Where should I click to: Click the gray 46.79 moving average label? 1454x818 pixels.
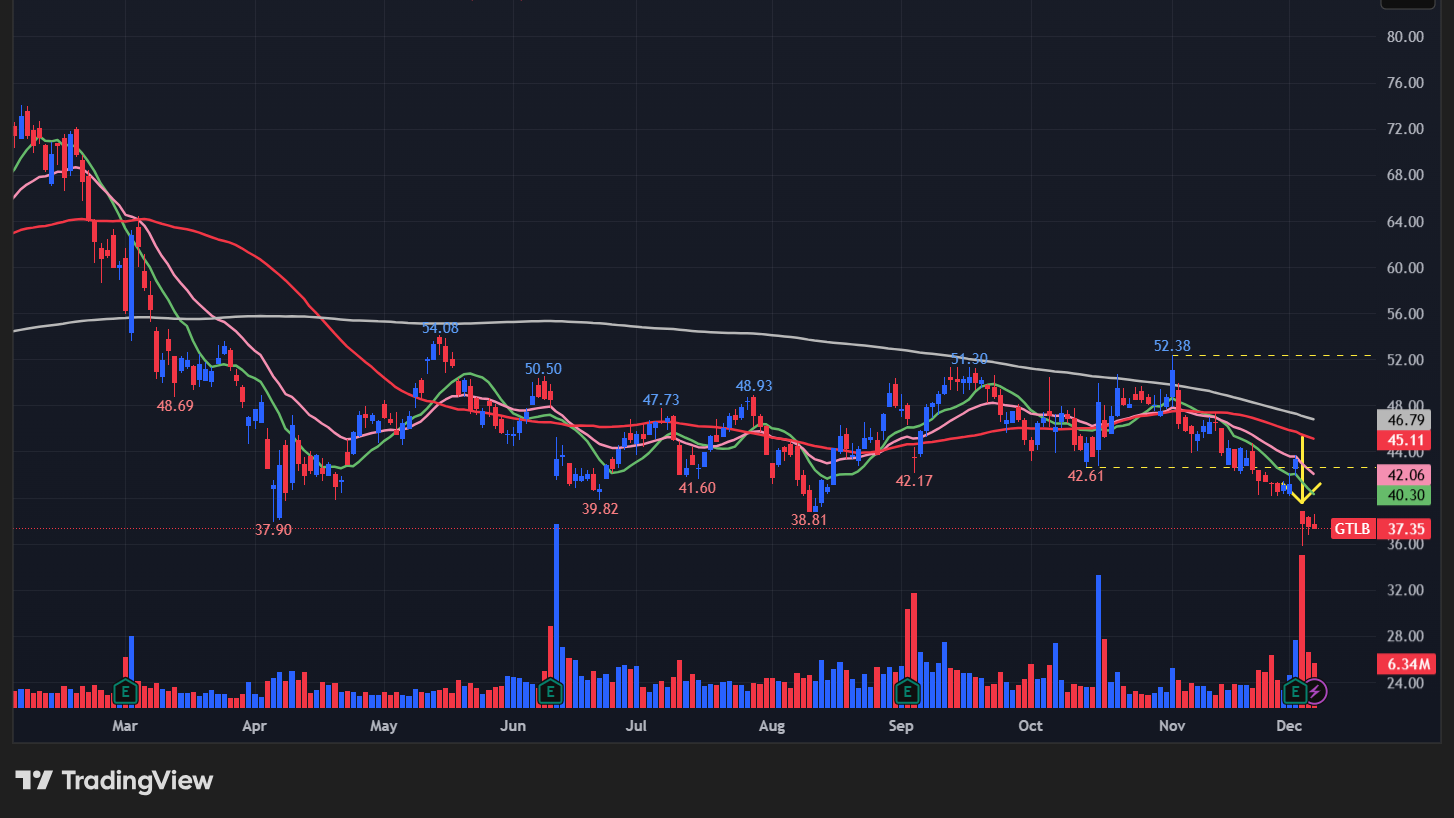pyautogui.click(x=1405, y=420)
